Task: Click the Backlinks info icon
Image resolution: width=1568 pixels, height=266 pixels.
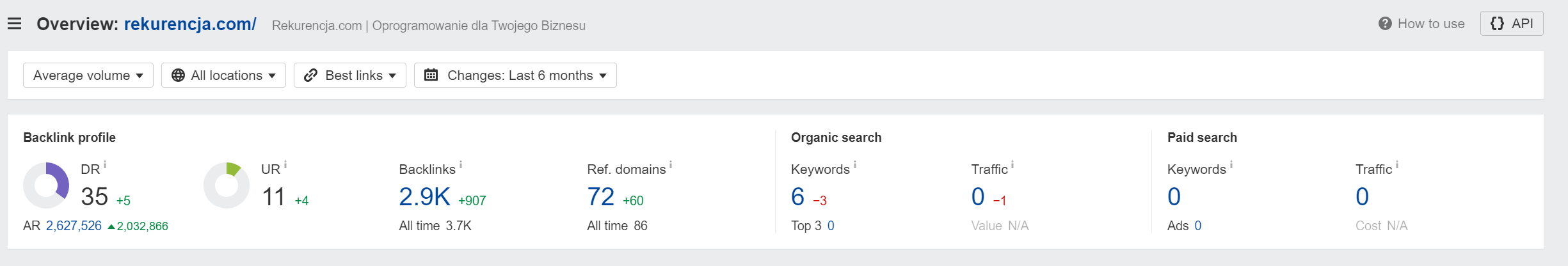Action: click(461, 165)
